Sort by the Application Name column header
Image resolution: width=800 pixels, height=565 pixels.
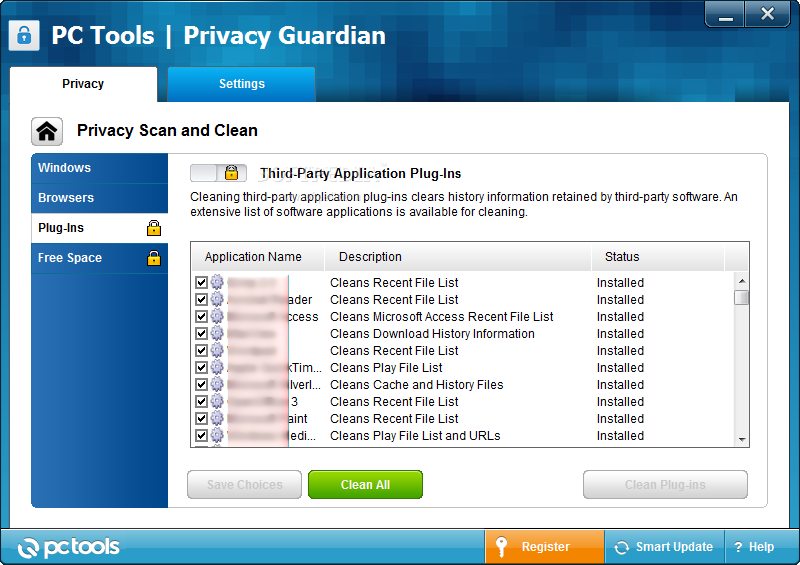(258, 257)
